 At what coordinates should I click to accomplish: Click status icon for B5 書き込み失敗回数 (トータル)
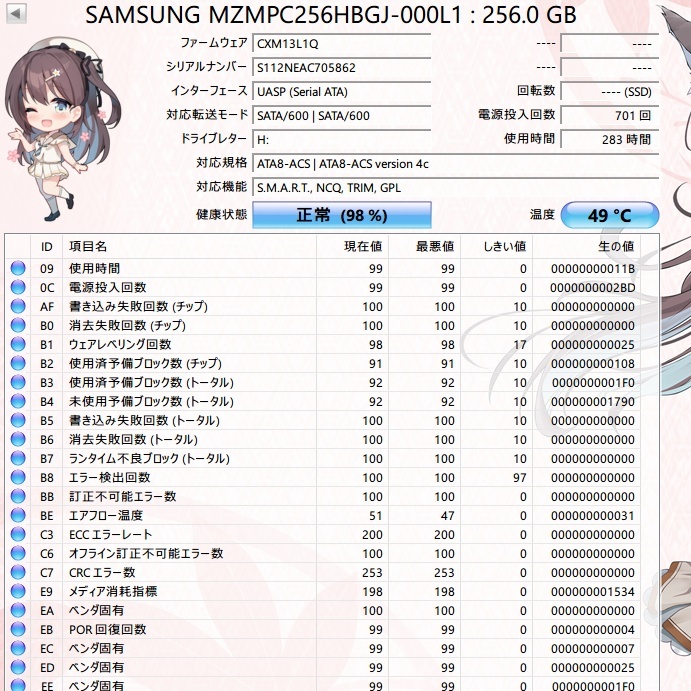pyautogui.click(x=18, y=420)
